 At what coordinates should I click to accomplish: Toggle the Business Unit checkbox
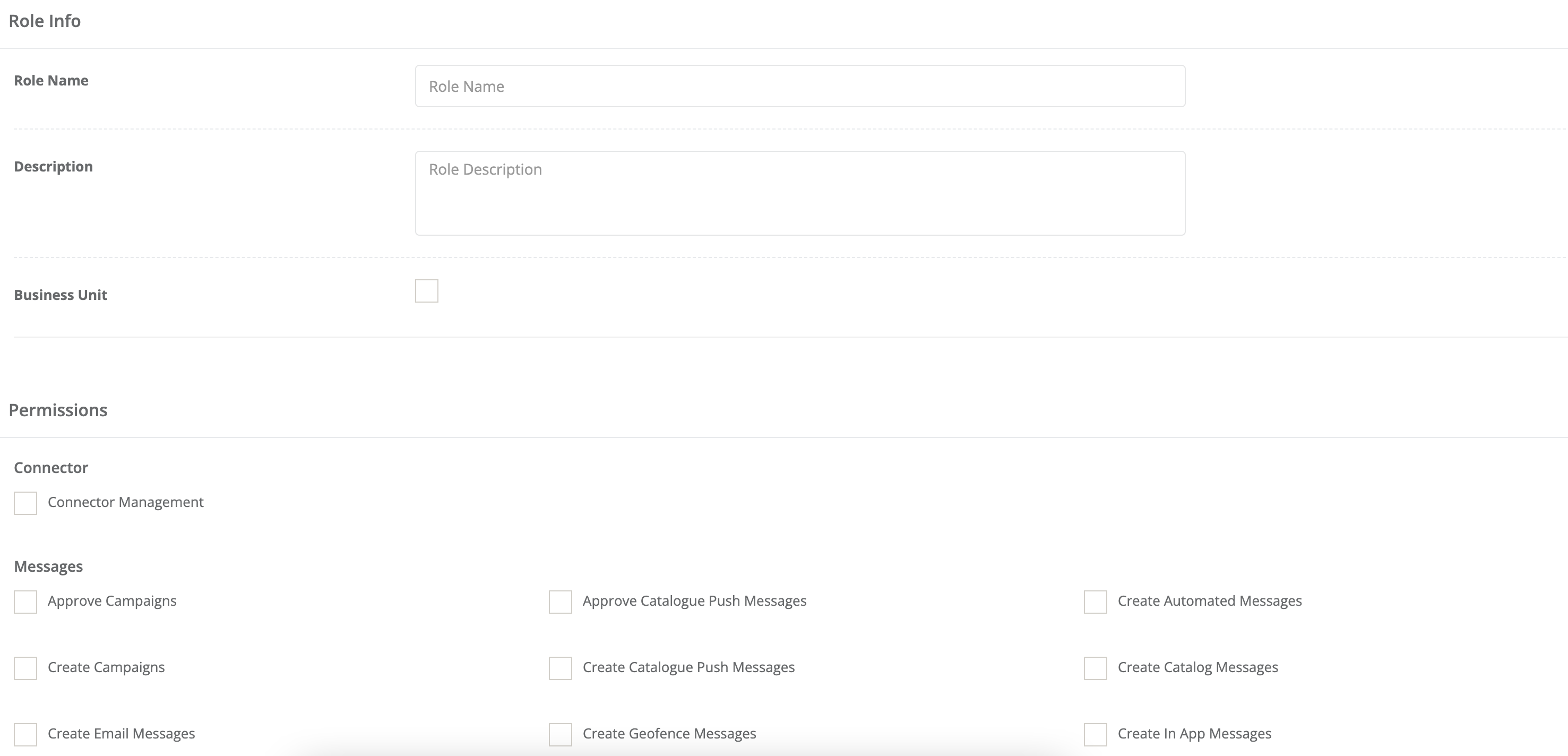[426, 291]
